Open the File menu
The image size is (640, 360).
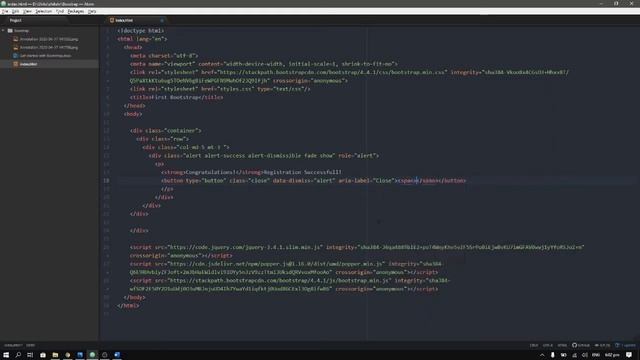pyautogui.click(x=4, y=11)
